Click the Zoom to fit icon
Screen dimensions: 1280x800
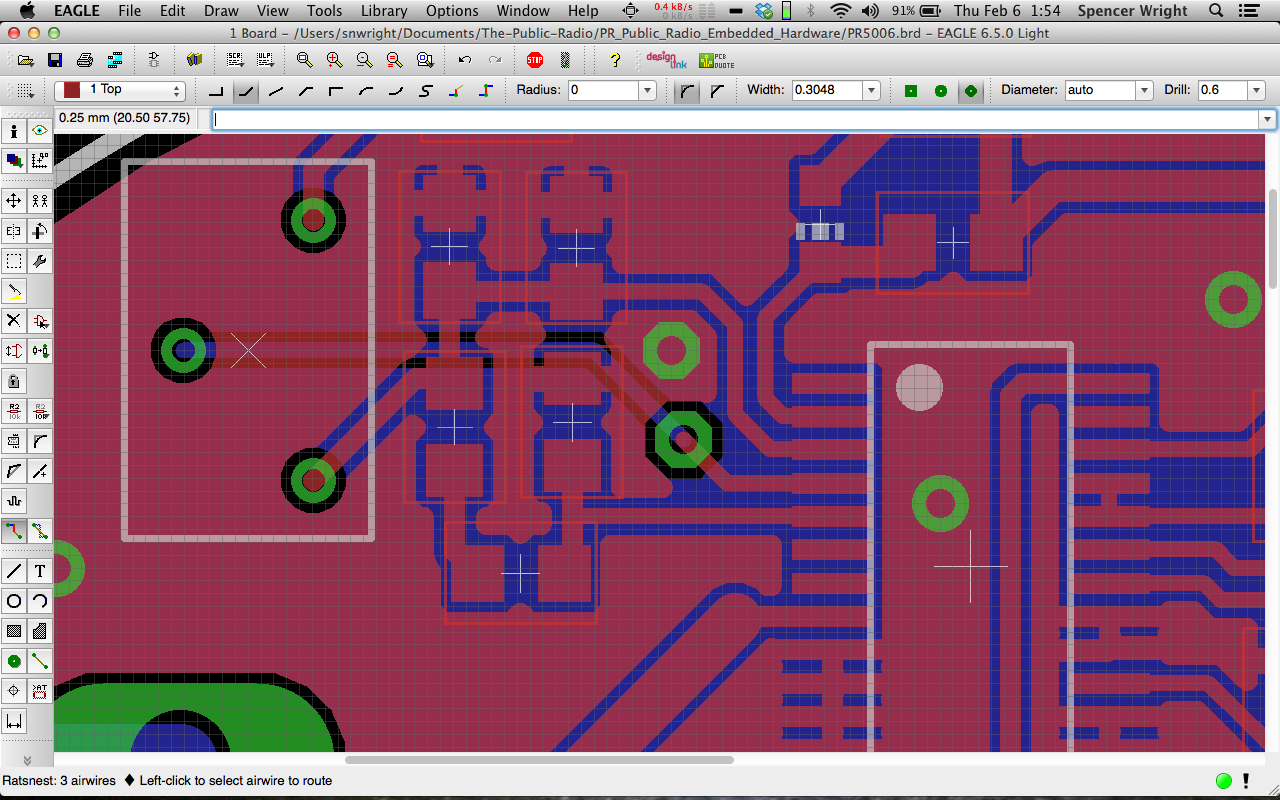(304, 60)
